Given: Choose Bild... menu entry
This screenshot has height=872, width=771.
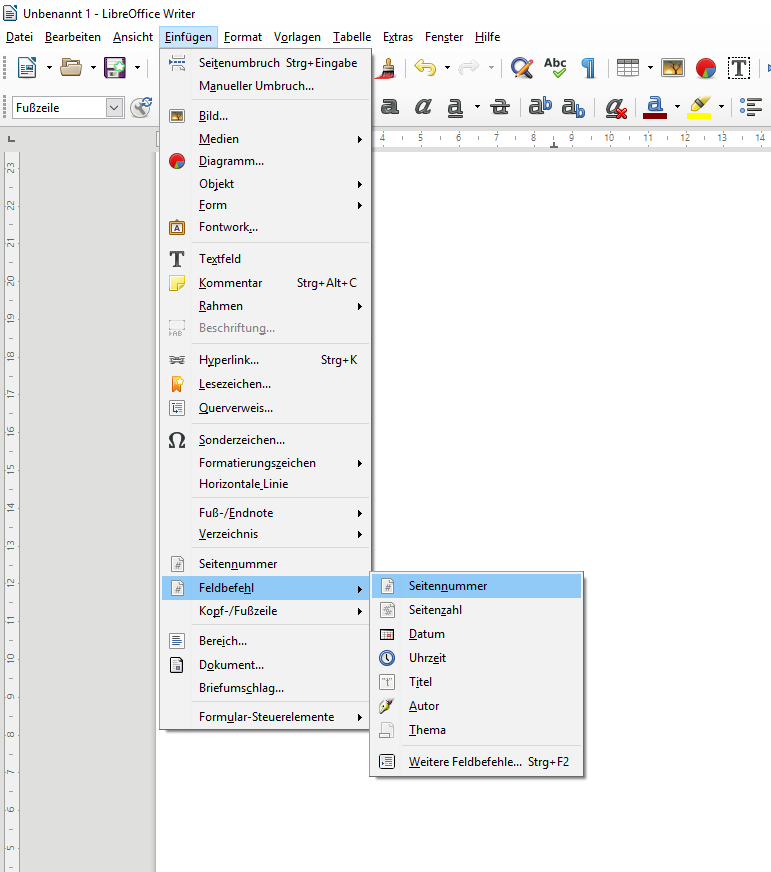Looking at the screenshot, I should pos(265,116).
